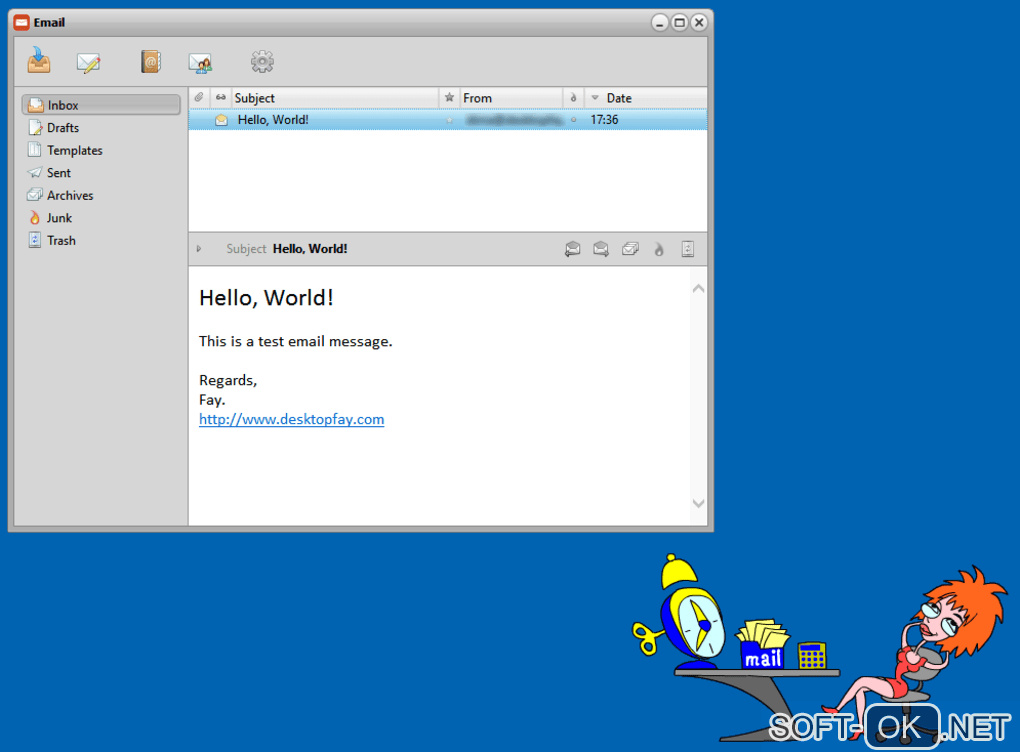This screenshot has width=1020, height=752.
Task: Click envelope icon on Hello, World! row
Action: pyautogui.click(x=221, y=120)
